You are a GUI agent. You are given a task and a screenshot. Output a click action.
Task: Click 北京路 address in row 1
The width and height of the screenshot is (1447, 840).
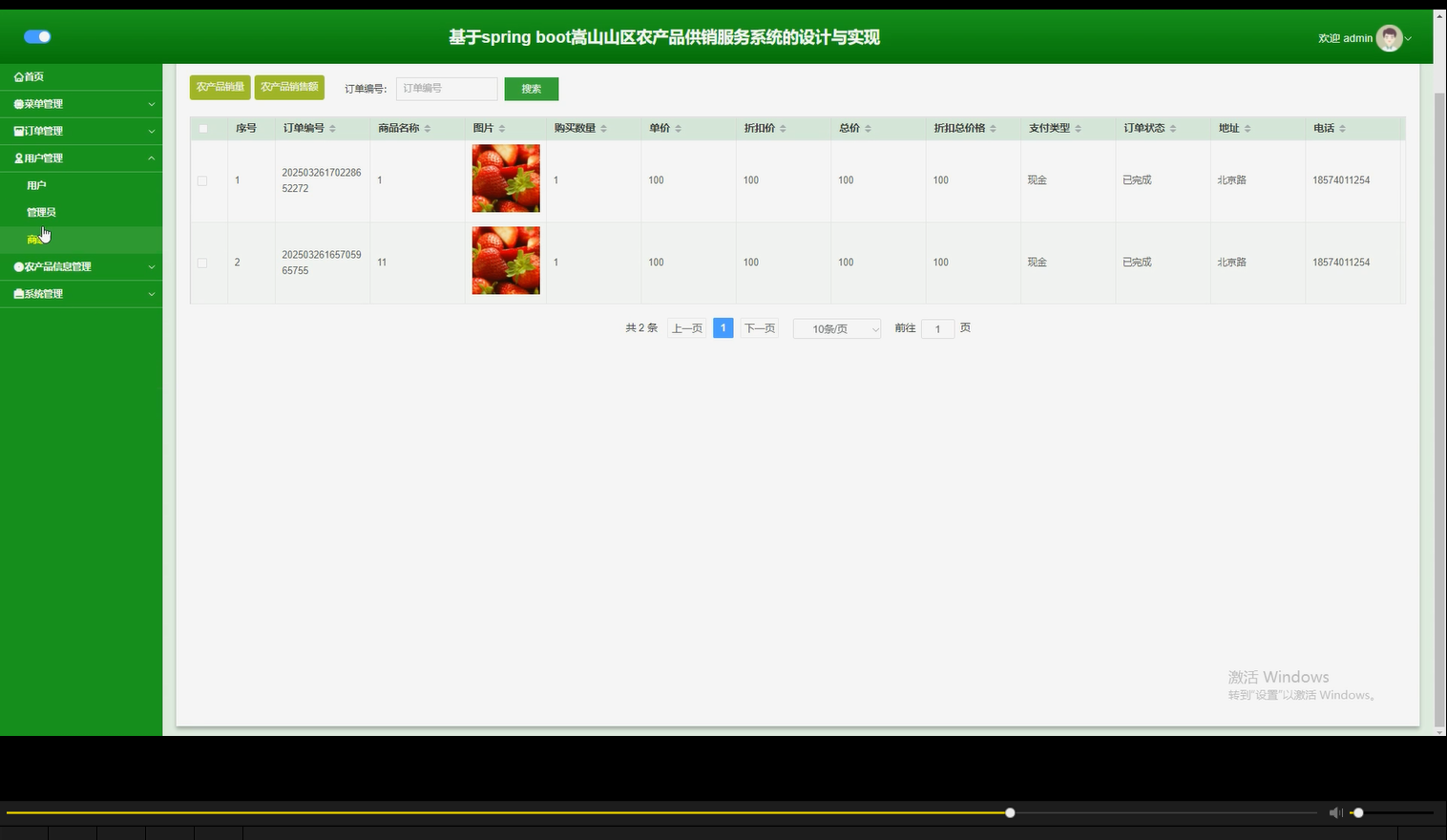tap(1231, 180)
